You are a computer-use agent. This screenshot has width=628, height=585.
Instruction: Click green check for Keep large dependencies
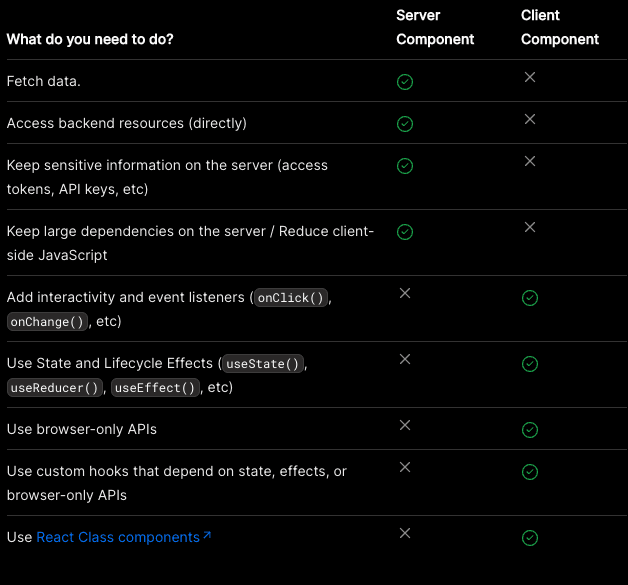click(405, 232)
